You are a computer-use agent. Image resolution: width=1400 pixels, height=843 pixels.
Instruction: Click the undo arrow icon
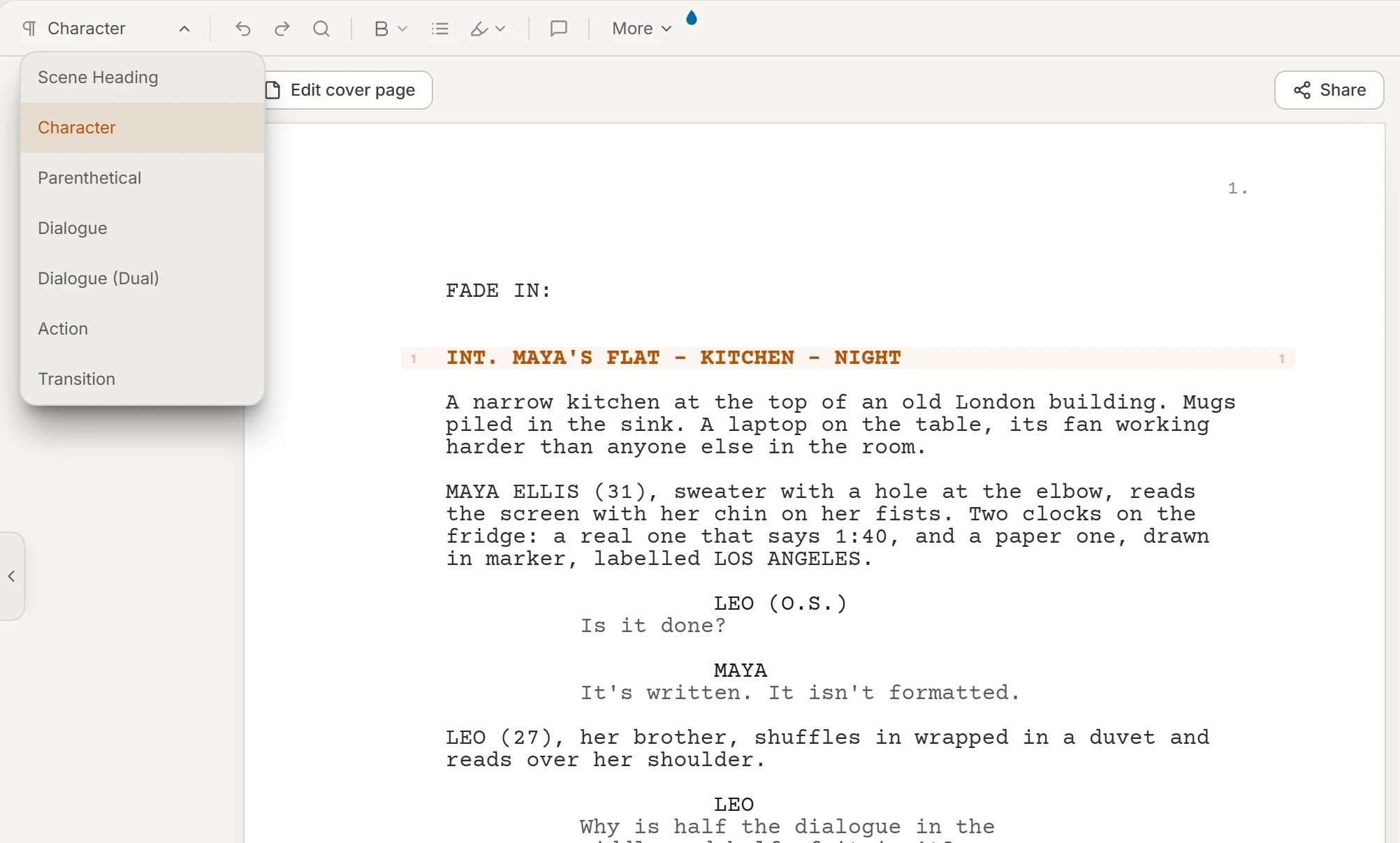pyautogui.click(x=242, y=29)
